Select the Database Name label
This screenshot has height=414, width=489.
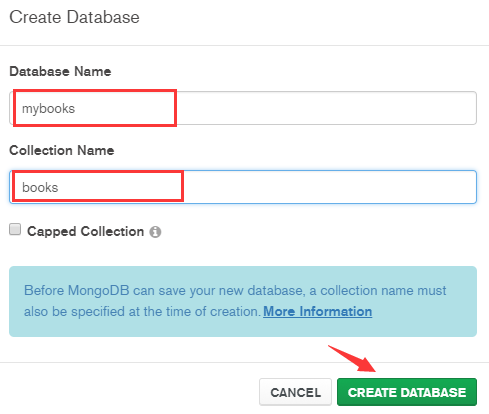60,71
